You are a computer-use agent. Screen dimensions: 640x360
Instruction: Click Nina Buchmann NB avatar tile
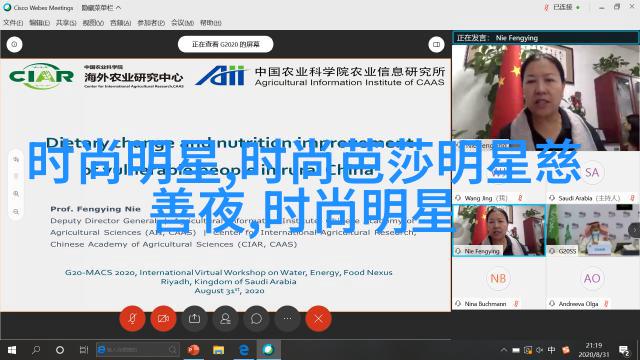coord(498,278)
